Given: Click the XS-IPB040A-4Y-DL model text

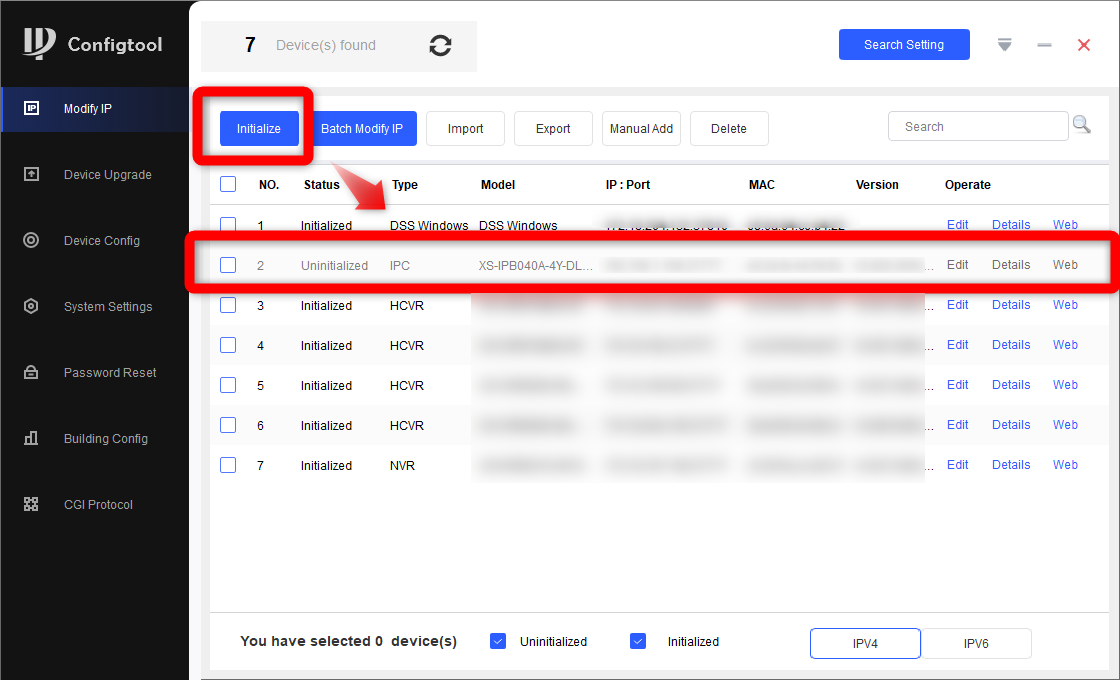Looking at the screenshot, I should (536, 265).
